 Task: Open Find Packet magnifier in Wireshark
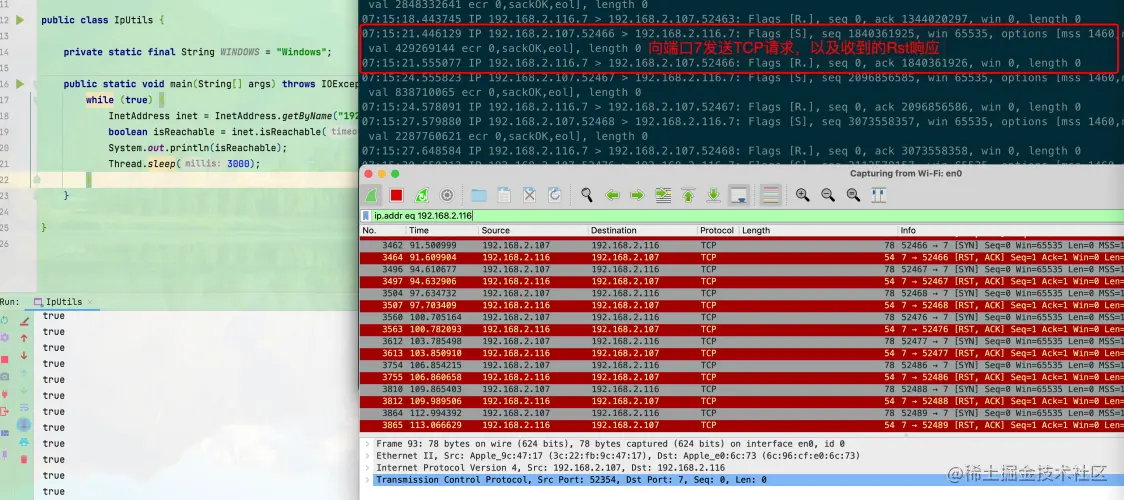point(586,195)
